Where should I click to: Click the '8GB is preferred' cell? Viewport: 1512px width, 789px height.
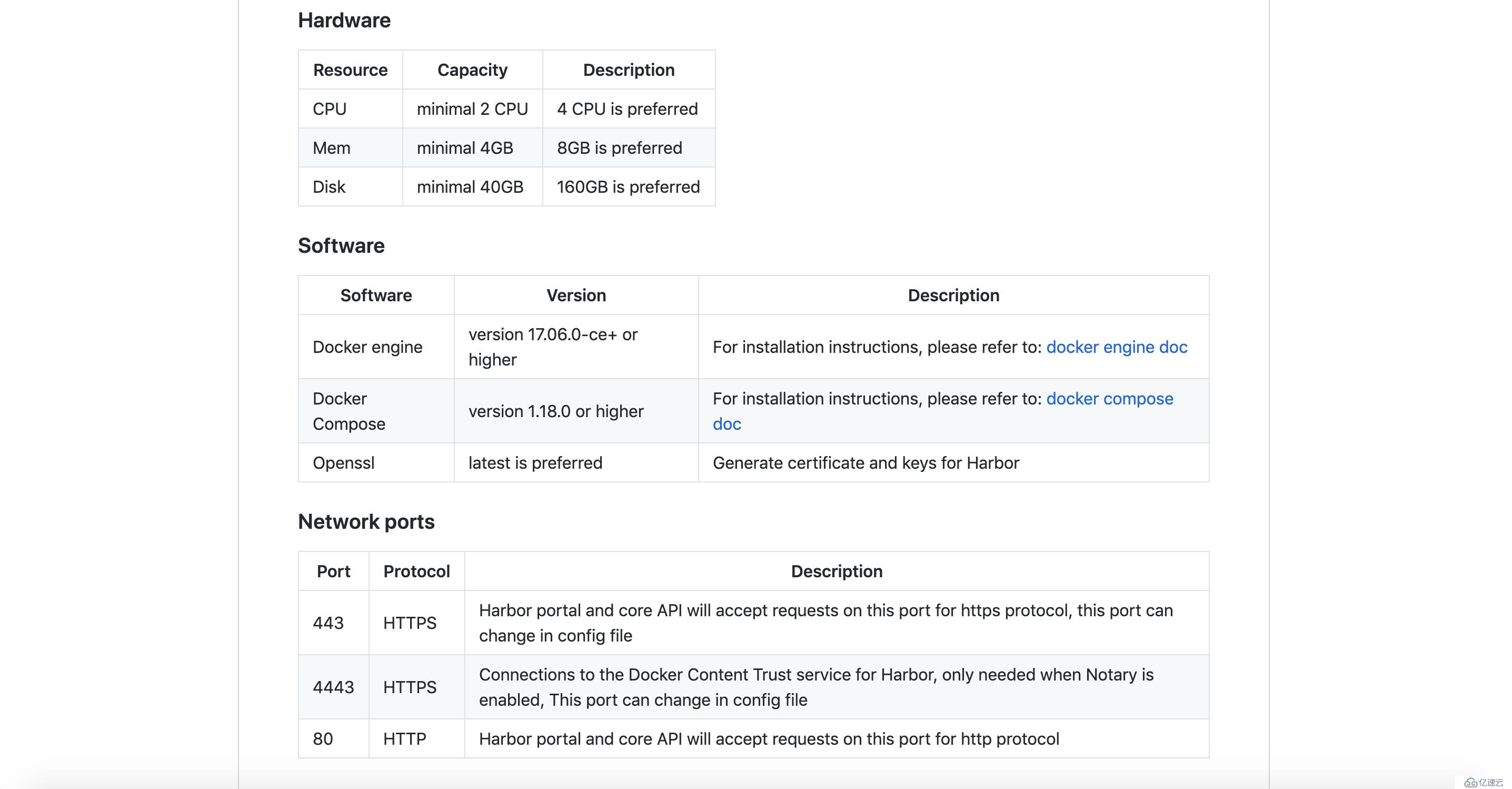[629, 148]
